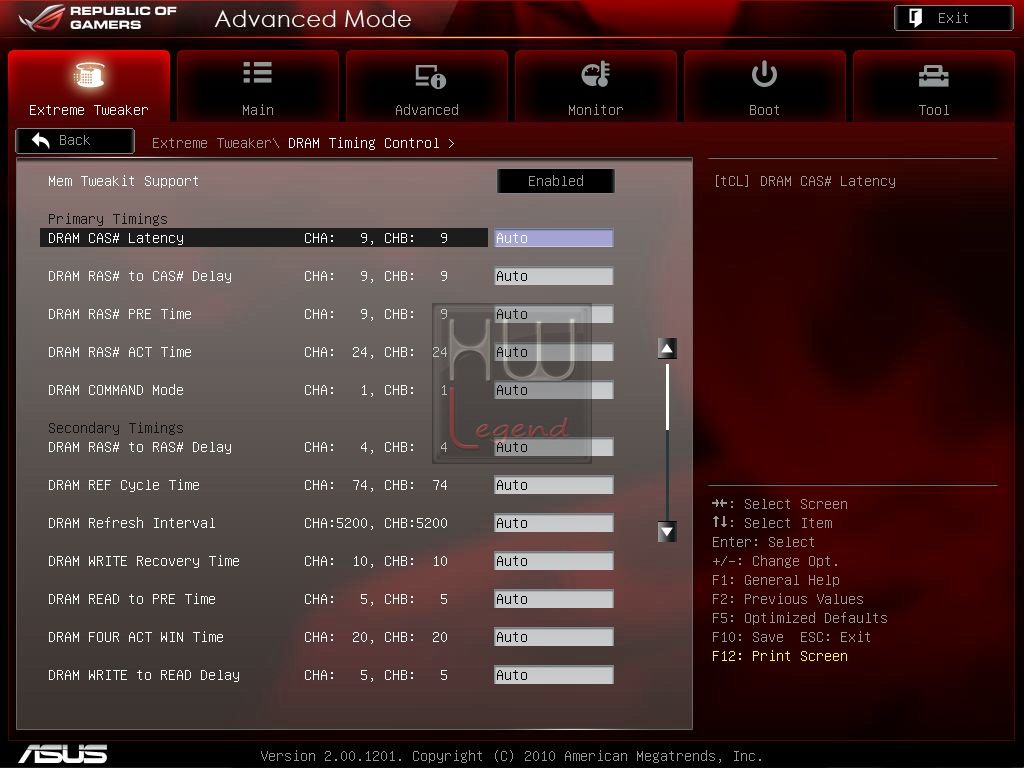Image resolution: width=1024 pixels, height=768 pixels.
Task: Click the DRAM WRITE to READ Delay label
Action: click(x=144, y=675)
